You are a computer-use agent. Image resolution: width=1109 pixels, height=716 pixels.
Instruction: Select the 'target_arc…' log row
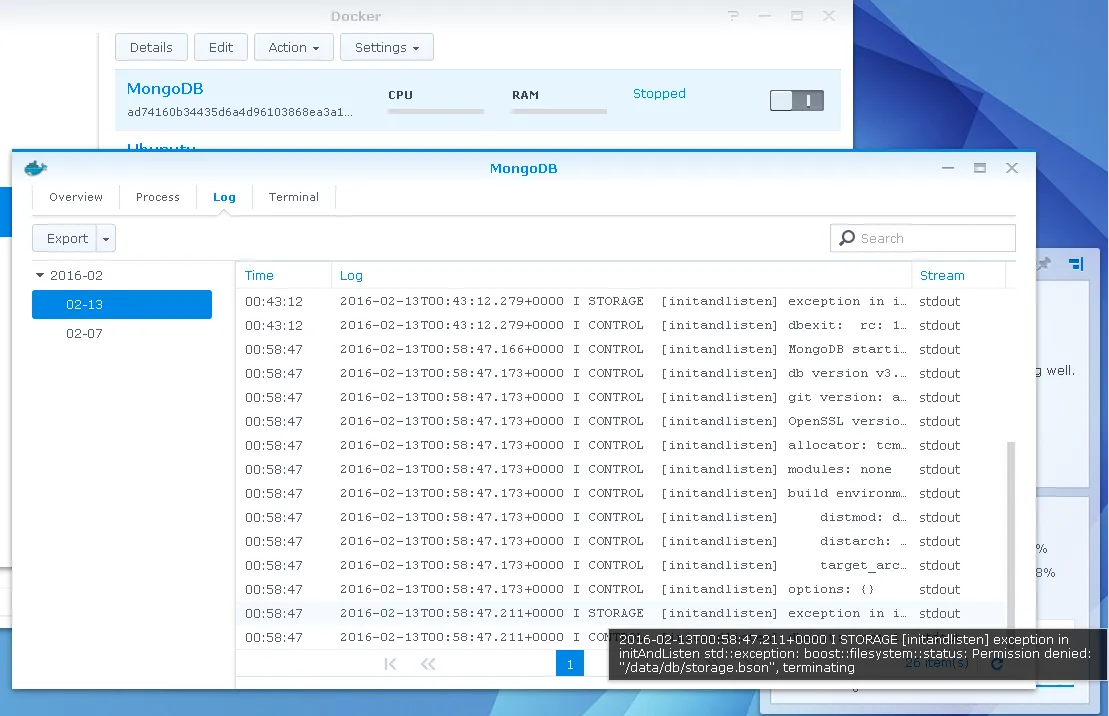(x=620, y=566)
